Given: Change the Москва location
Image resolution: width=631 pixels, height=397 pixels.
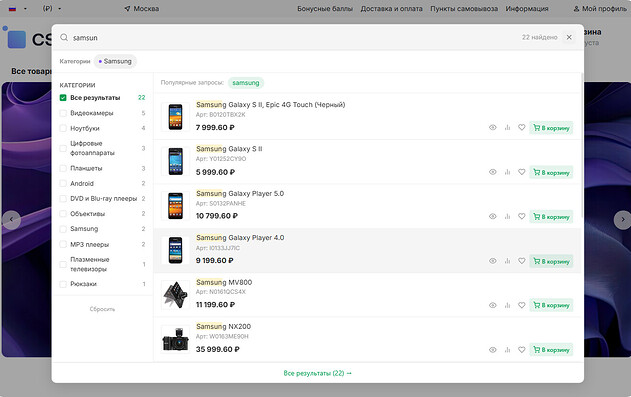Looking at the screenshot, I should click(141, 8).
